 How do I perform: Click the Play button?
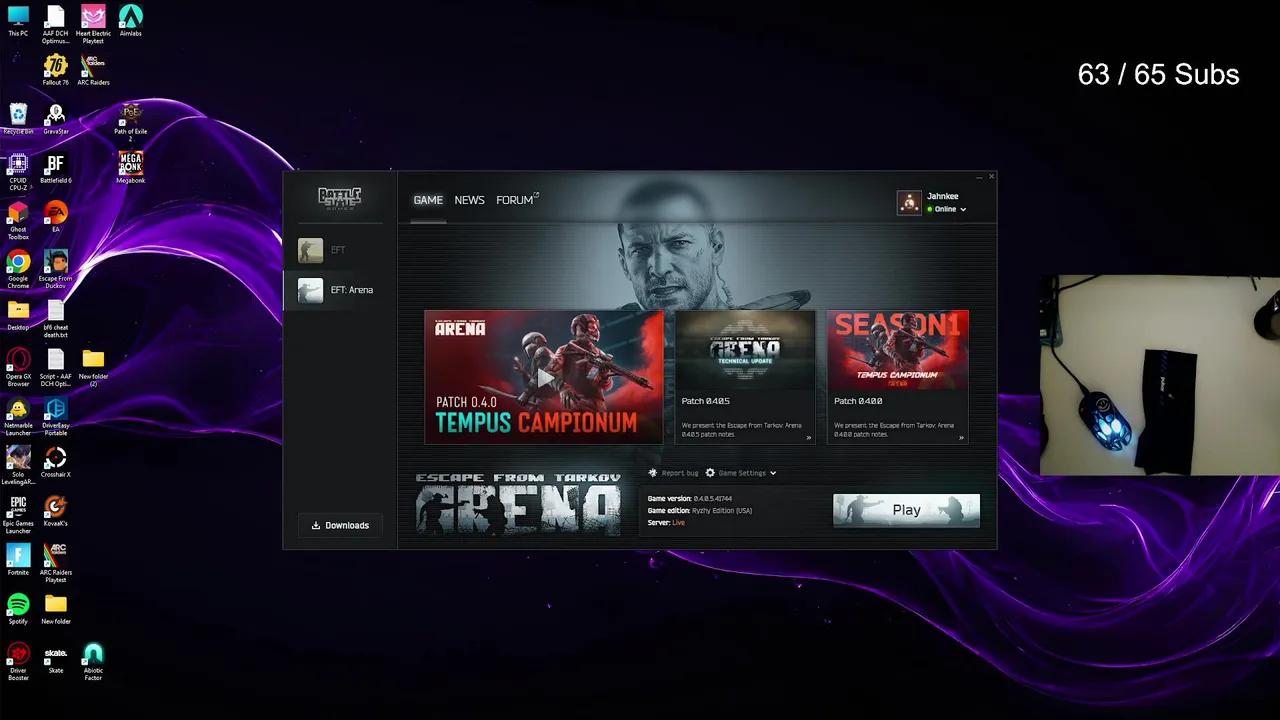coord(906,510)
